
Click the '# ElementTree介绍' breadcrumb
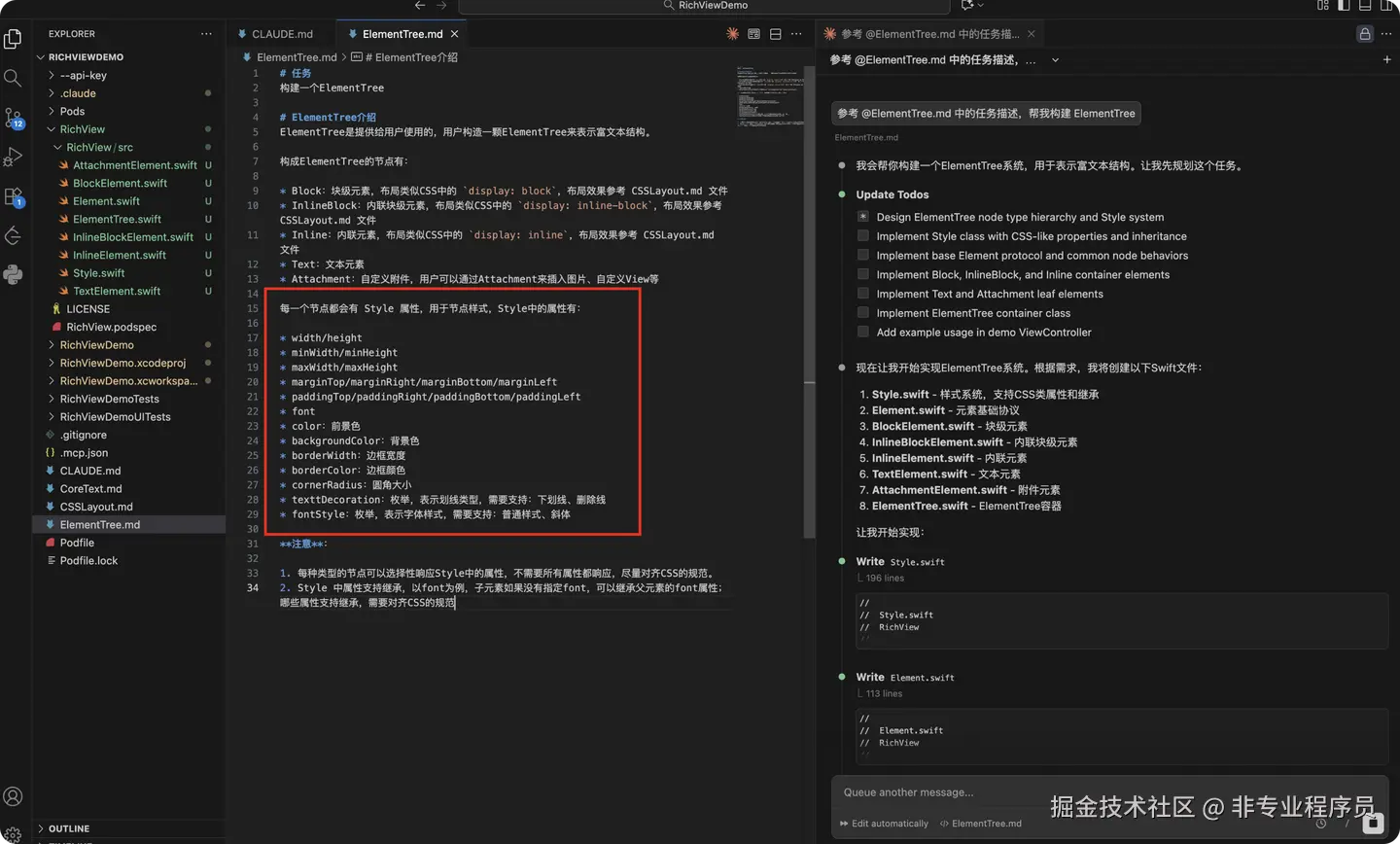click(404, 57)
